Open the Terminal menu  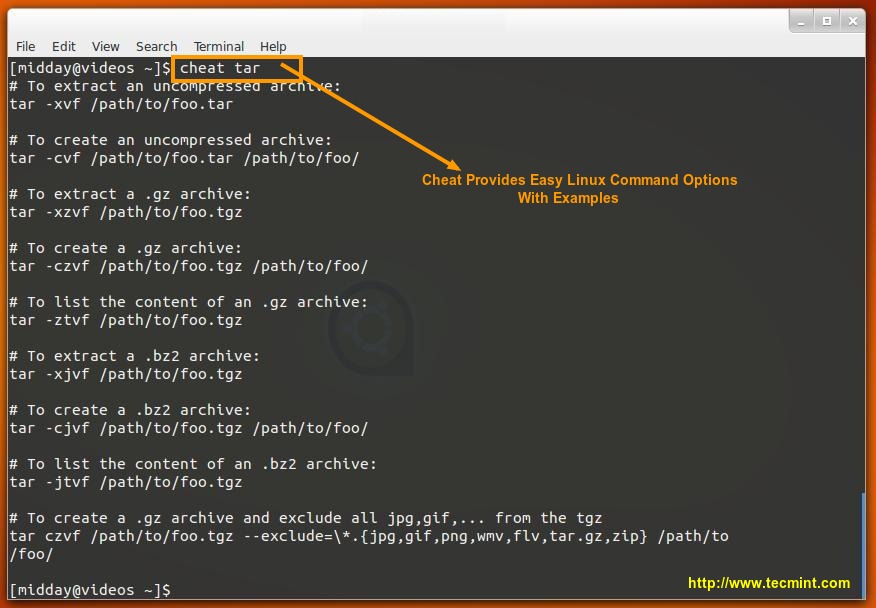218,46
